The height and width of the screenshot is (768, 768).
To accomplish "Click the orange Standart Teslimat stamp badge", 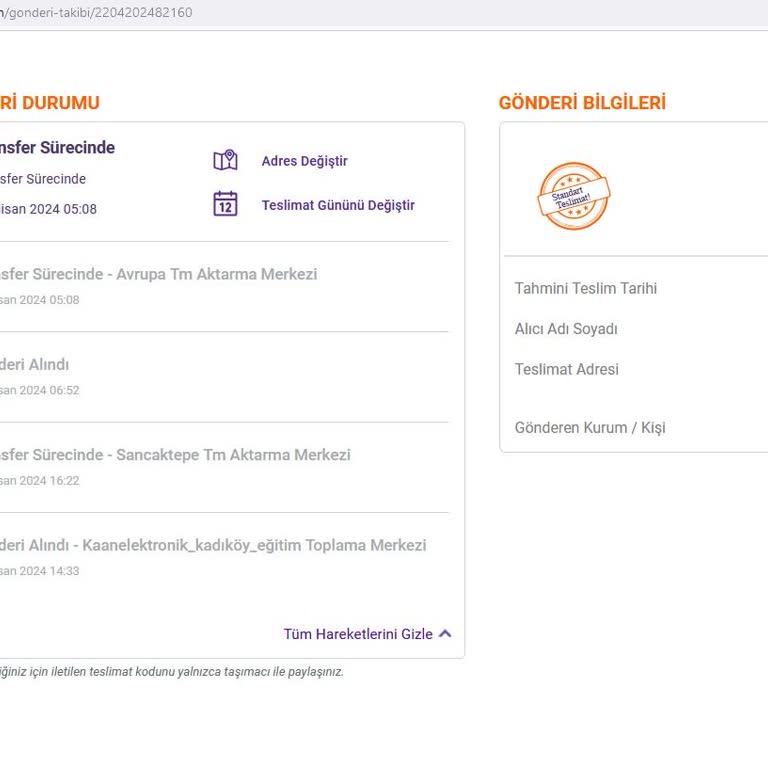I will pos(573,196).
